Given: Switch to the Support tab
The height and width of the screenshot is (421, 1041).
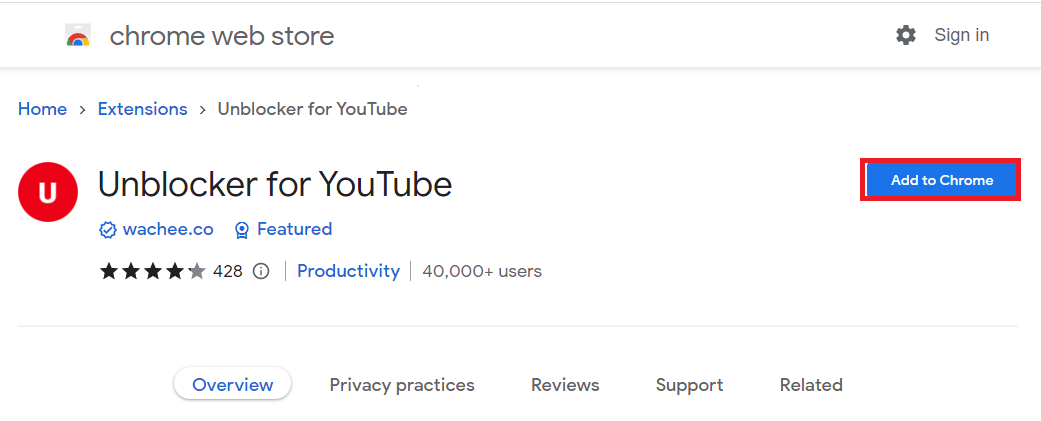Looking at the screenshot, I should [x=689, y=385].
